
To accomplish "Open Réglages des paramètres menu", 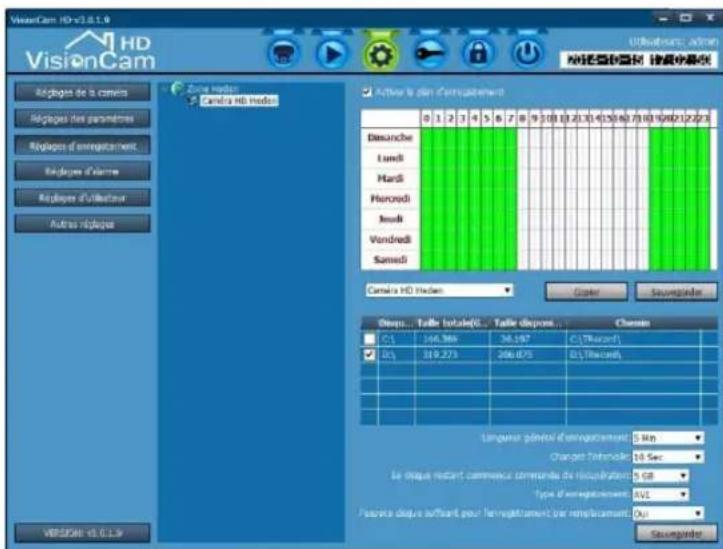I will 82,118.
